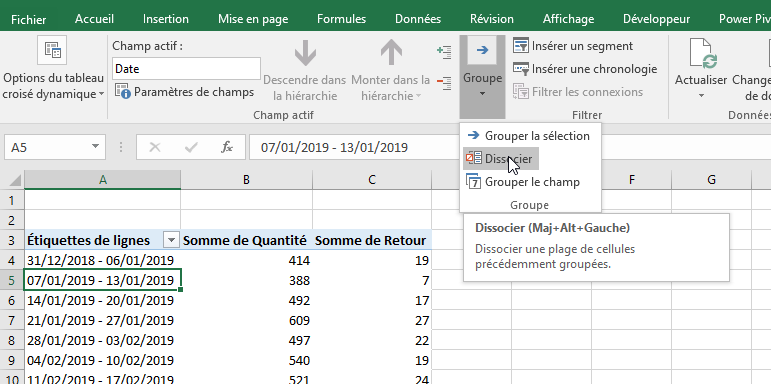Select quantity cell with value 609
Image resolution: width=771 pixels, height=384 pixels.
coord(246,321)
